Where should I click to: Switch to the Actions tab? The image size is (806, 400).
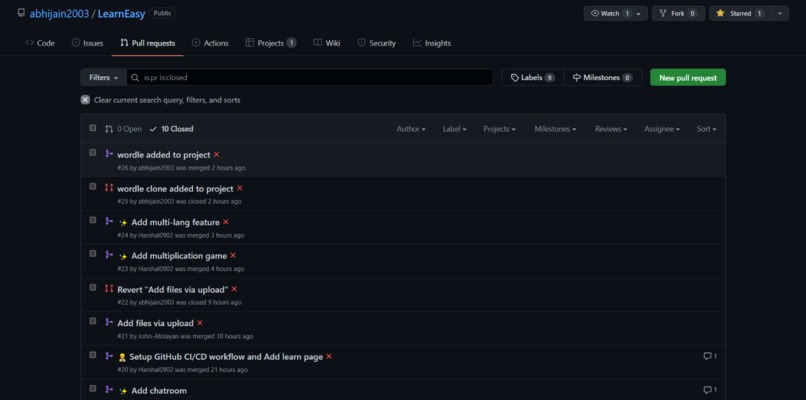[x=210, y=43]
